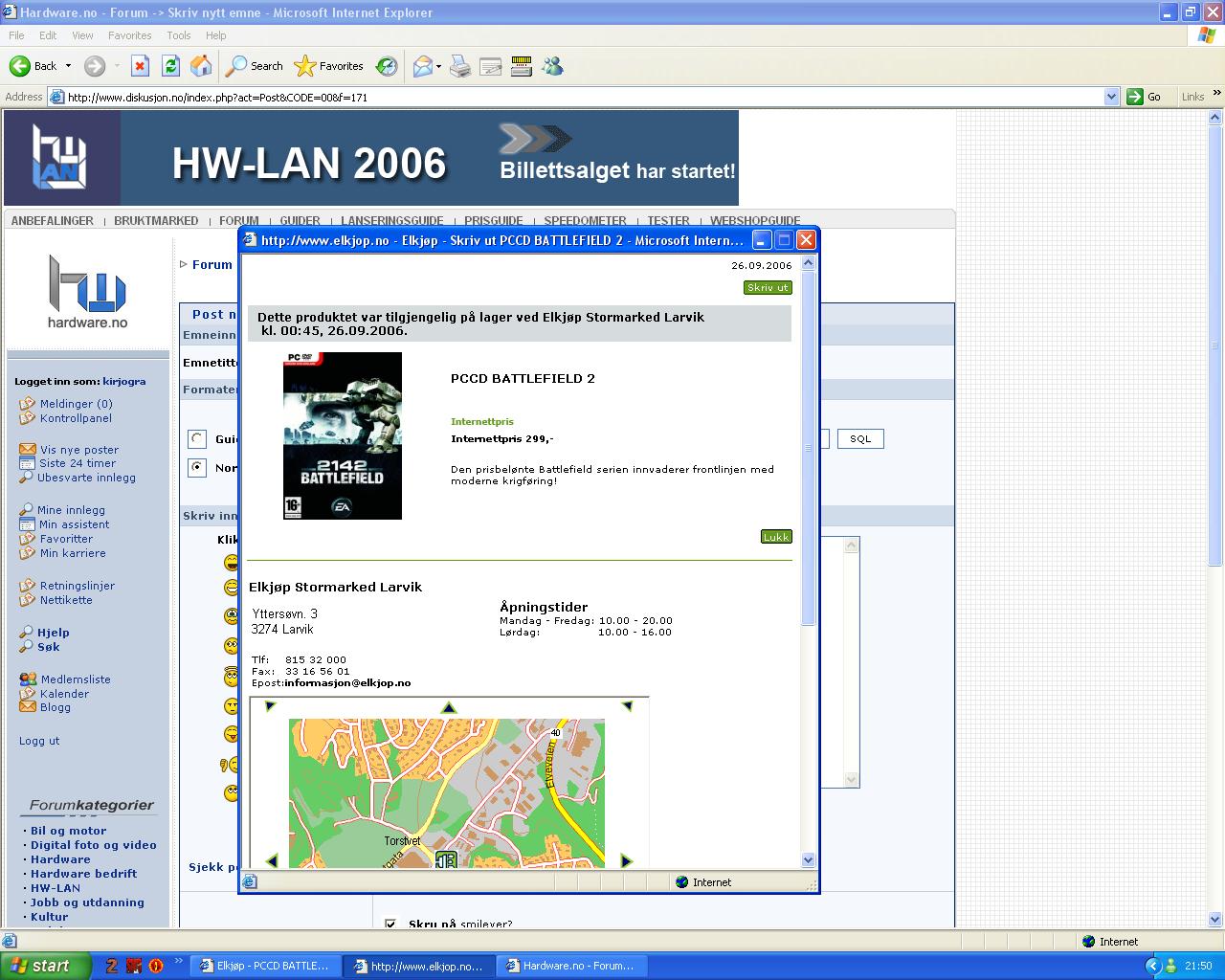Open the address bar dropdown arrow
This screenshot has height=980, width=1225.
1111,97
